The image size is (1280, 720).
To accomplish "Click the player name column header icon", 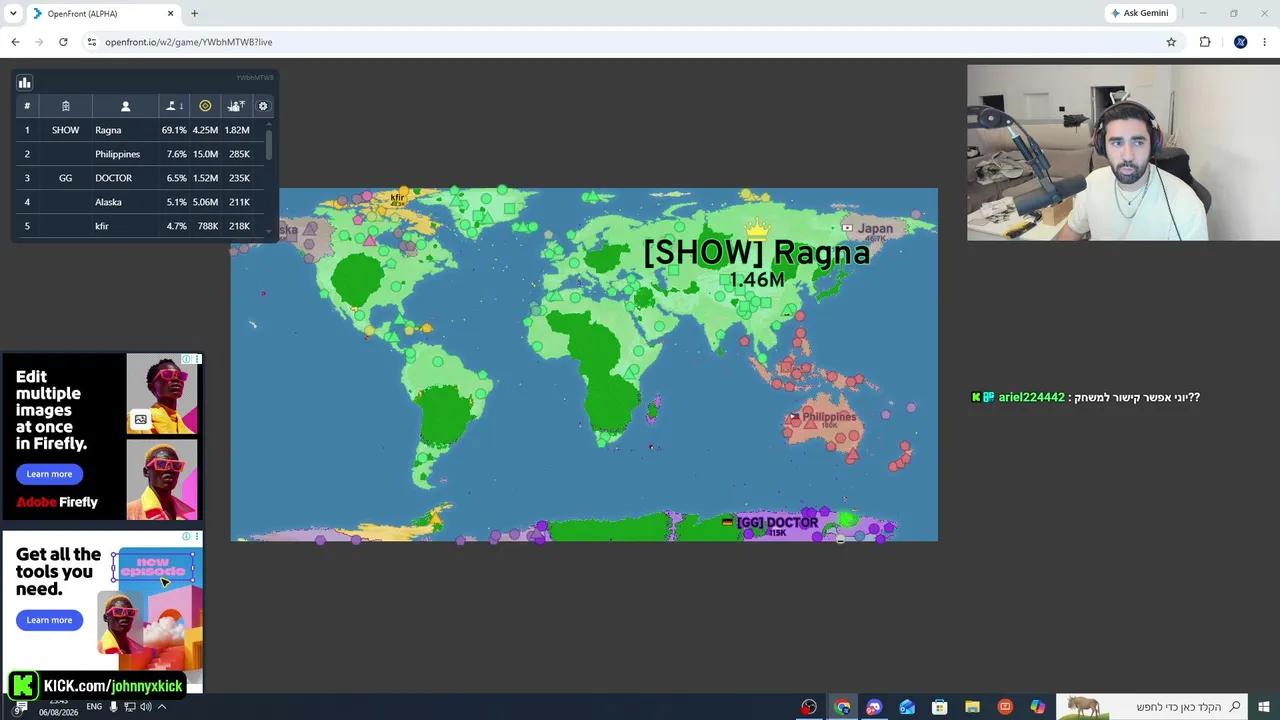I will (125, 106).
